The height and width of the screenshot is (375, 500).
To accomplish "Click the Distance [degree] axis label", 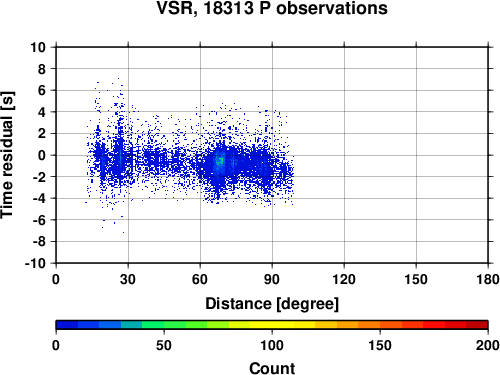I will point(272,304).
